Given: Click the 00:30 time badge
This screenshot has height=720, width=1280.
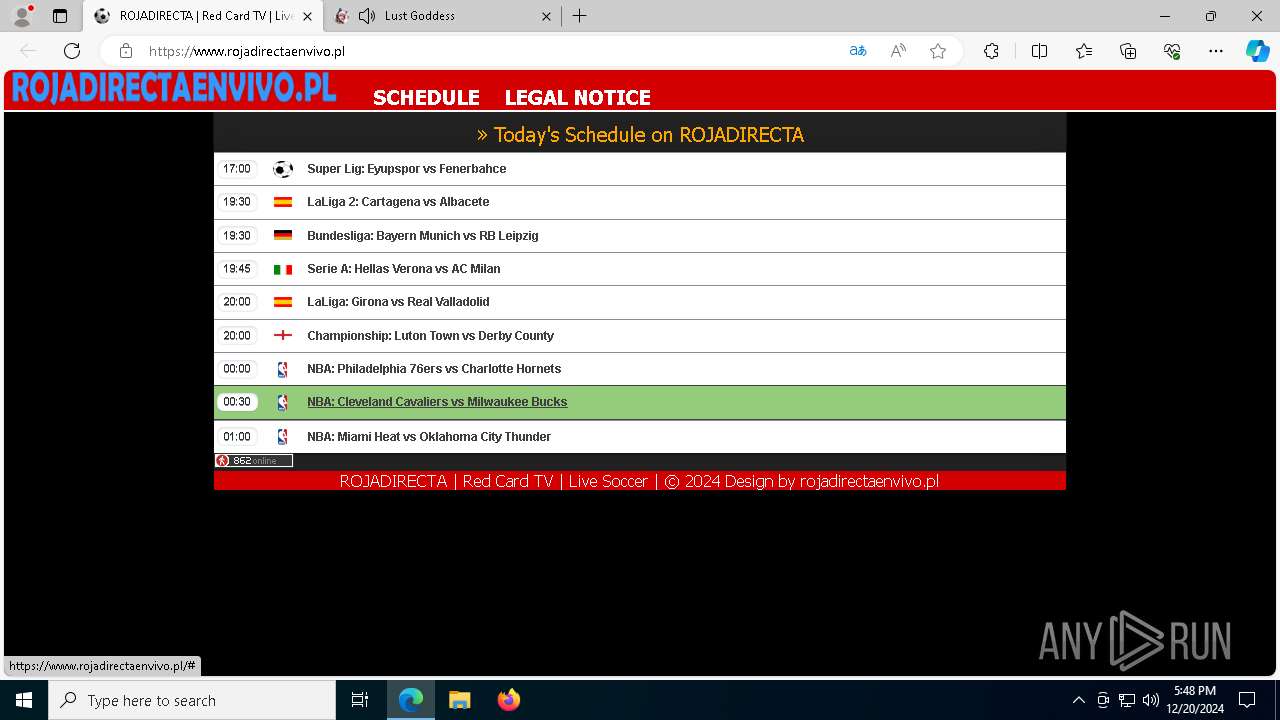Looking at the screenshot, I should [237, 402].
